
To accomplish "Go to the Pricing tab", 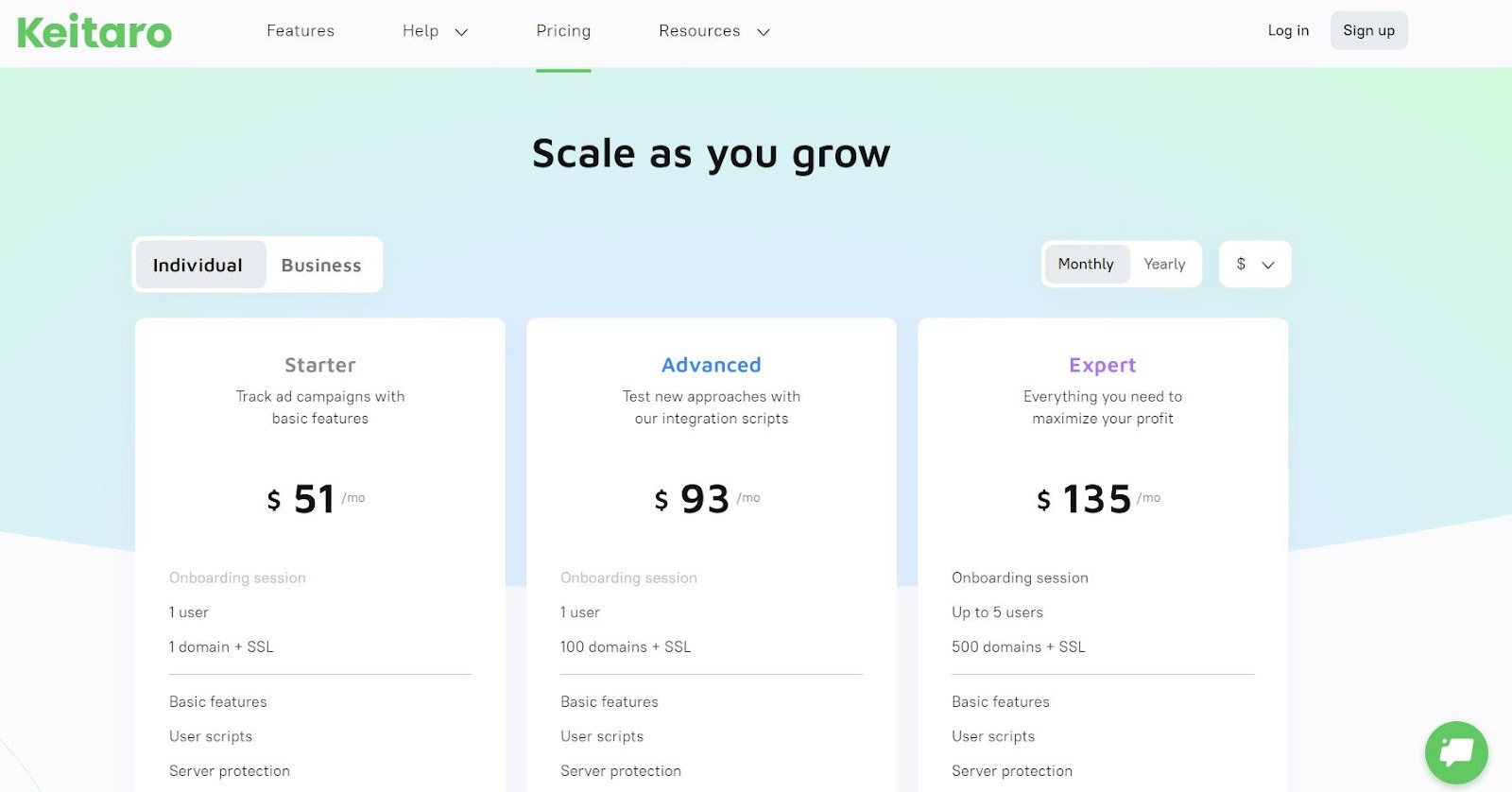I will click(x=563, y=31).
